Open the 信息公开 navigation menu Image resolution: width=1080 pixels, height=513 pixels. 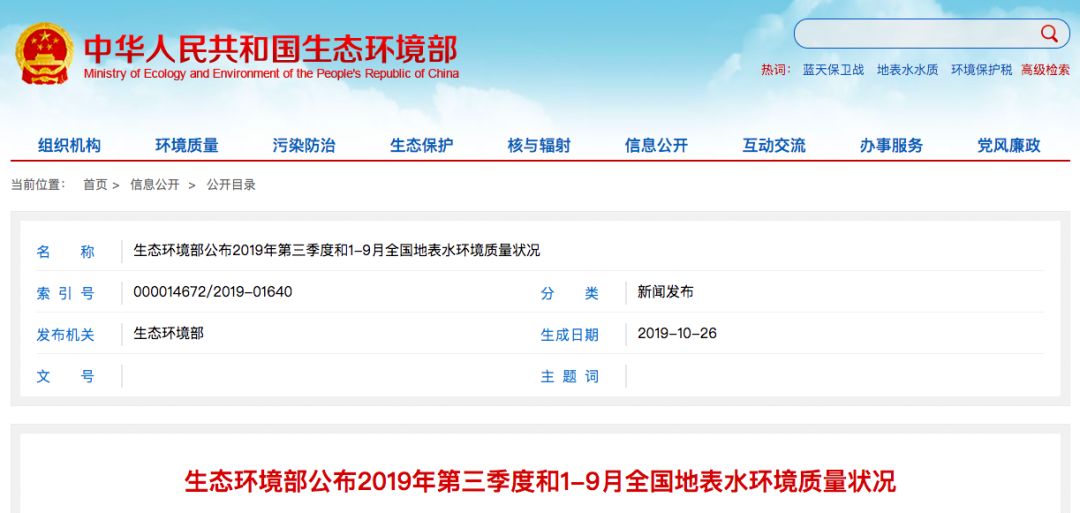click(x=656, y=145)
